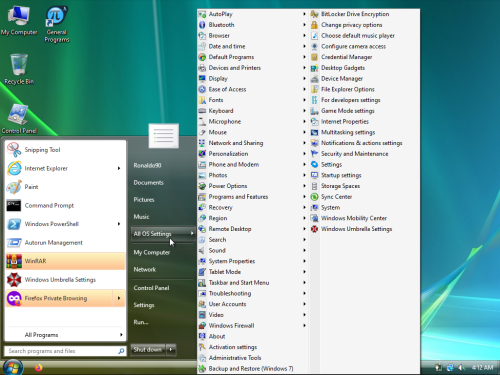Select the Recycle Bin desktop icon
The height and width of the screenshot is (375, 500).
tap(19, 69)
